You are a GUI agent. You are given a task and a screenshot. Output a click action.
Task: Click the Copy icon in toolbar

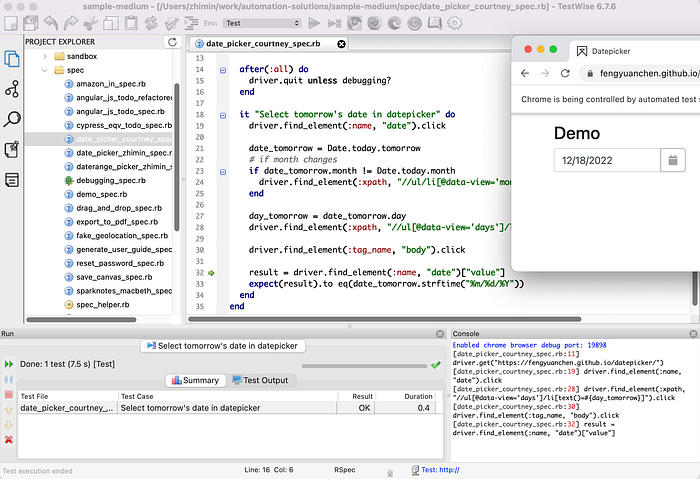coord(111,23)
